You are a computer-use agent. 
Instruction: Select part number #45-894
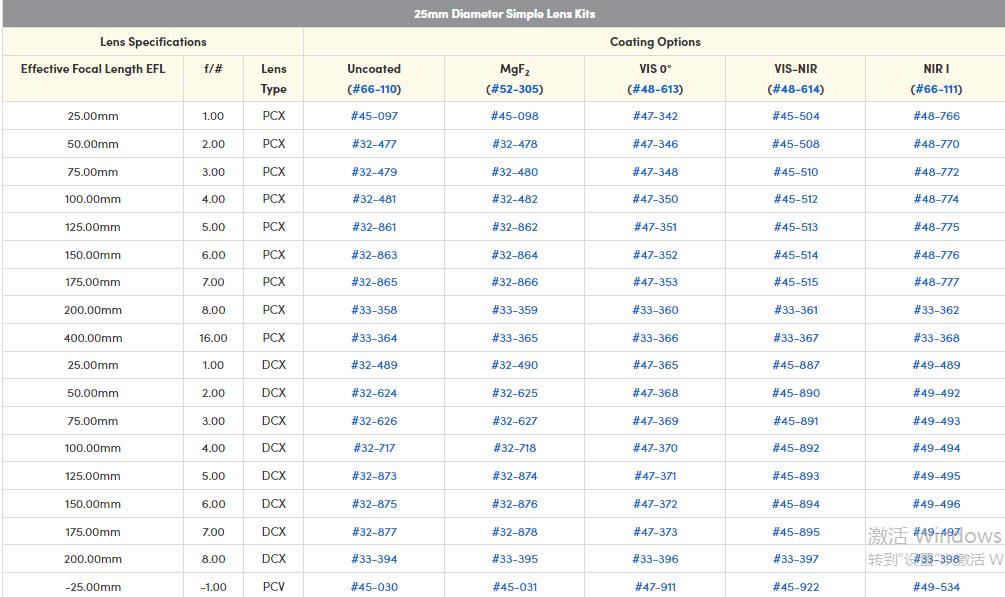point(795,504)
